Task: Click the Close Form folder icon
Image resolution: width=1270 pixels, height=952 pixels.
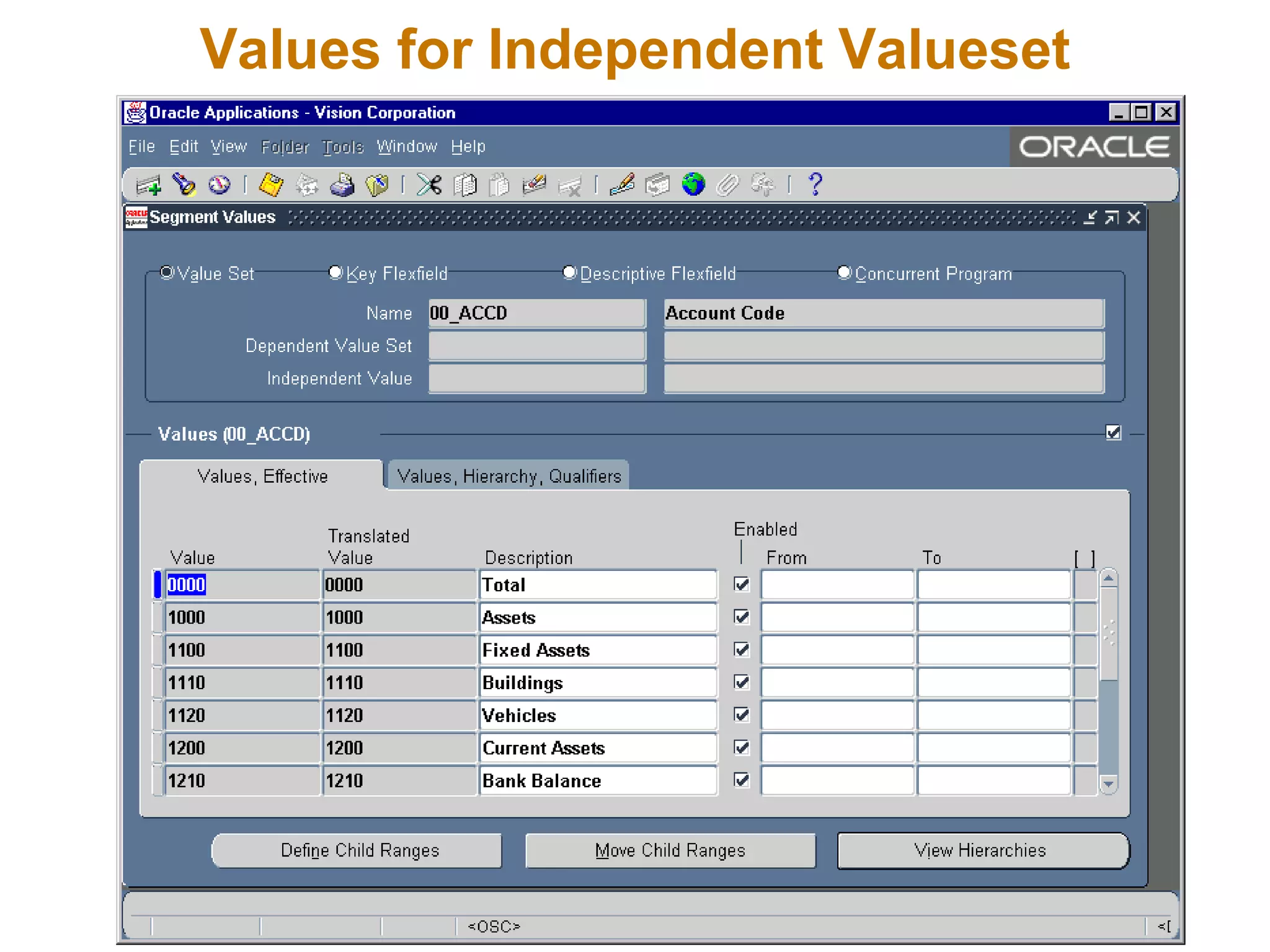Action: (377, 185)
